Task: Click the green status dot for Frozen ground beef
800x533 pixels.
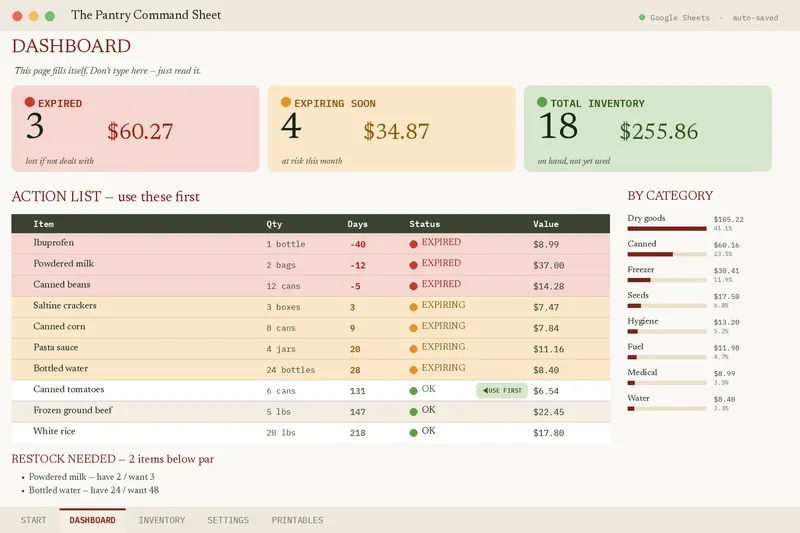Action: [x=413, y=412]
